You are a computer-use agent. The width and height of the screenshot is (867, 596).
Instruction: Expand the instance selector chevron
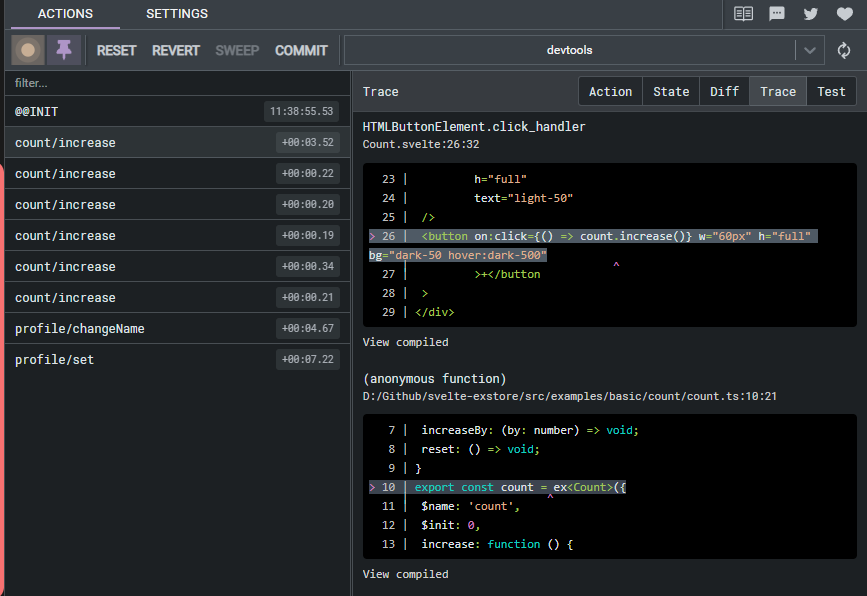tap(809, 50)
